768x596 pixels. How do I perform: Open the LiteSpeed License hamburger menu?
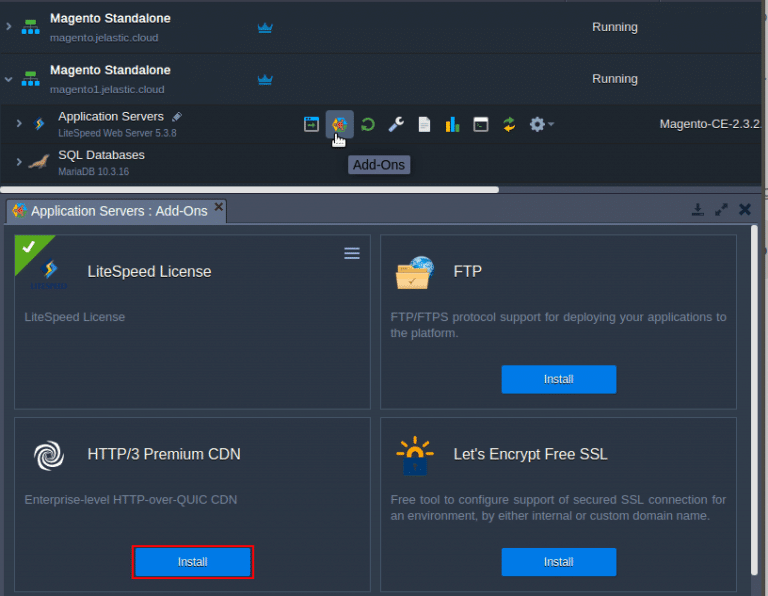coord(352,253)
